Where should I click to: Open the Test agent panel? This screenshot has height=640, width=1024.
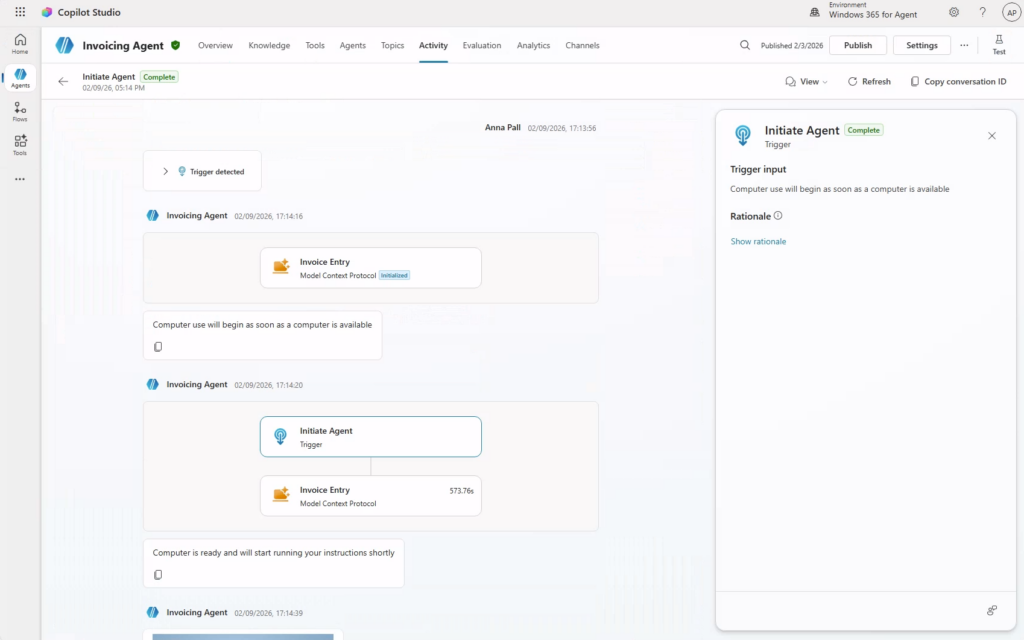click(x=998, y=45)
